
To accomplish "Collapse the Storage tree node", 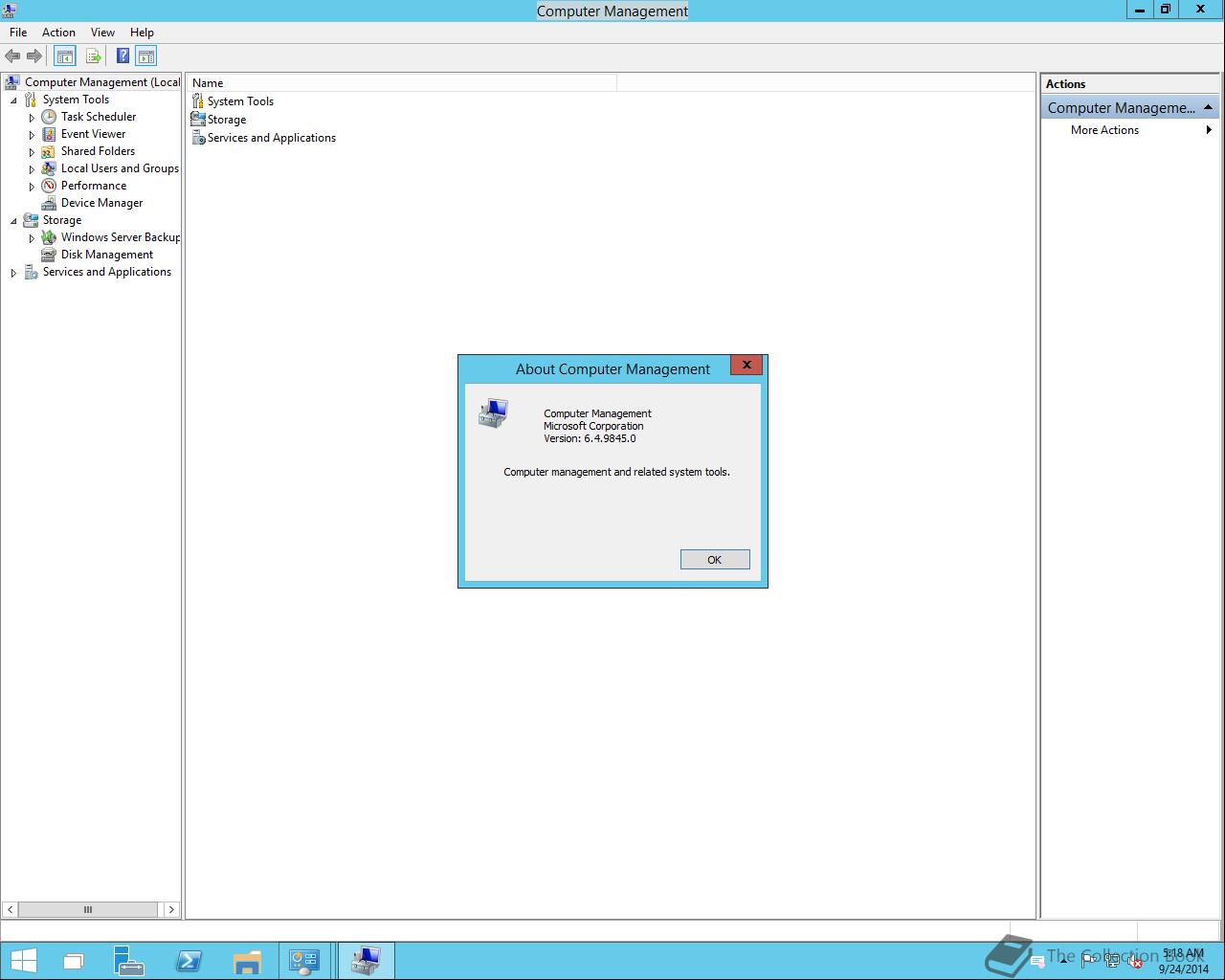I will 13,221.
